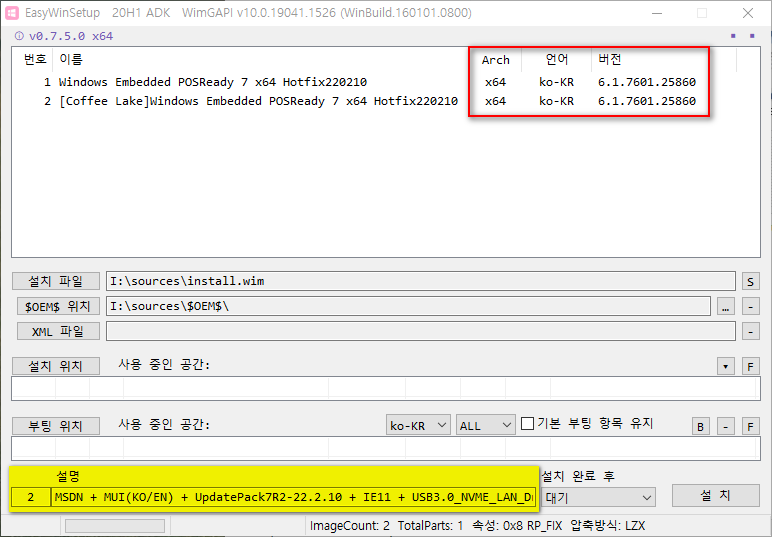Open the ko-KR language dropdown
The image size is (772, 537).
coord(418,425)
